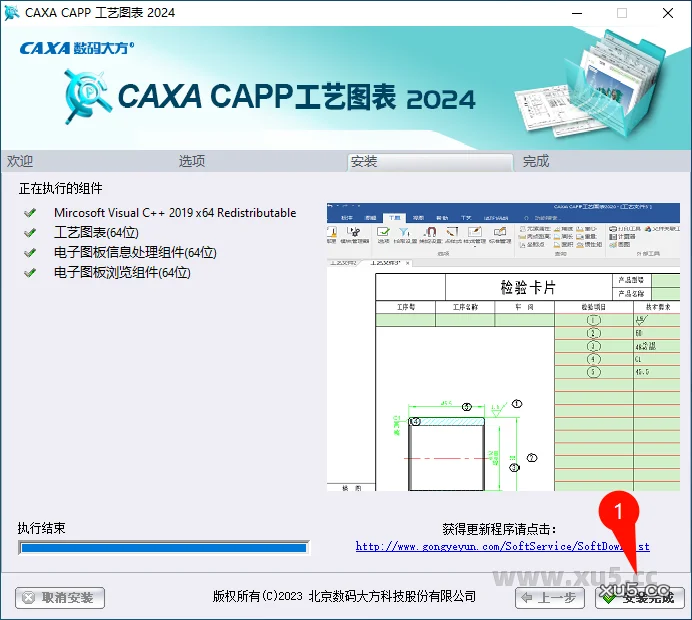
Task: Click the CAXA数码大方 brand logo
Action: coord(76,47)
